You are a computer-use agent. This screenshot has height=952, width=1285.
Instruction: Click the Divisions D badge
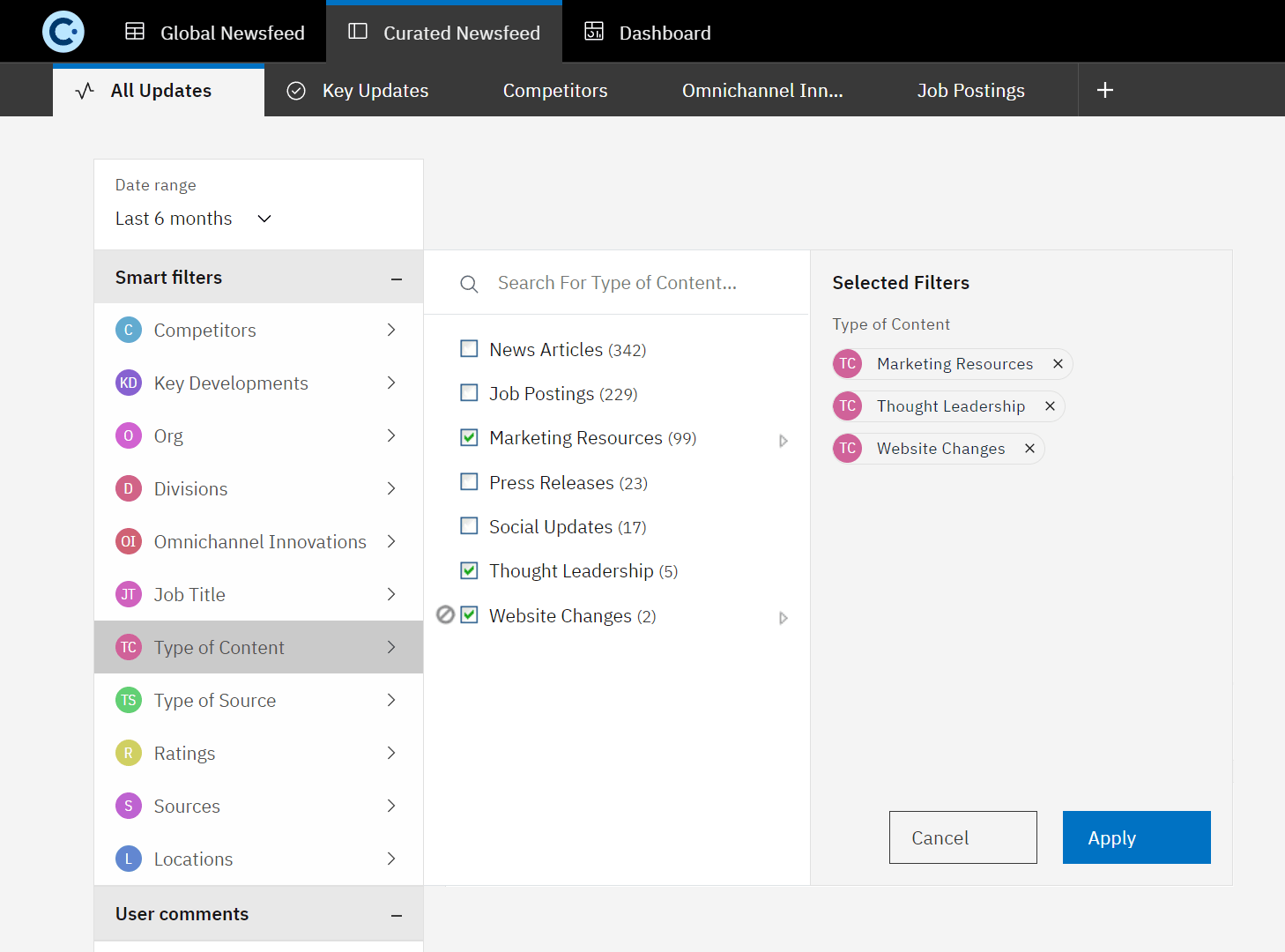pyautogui.click(x=129, y=488)
